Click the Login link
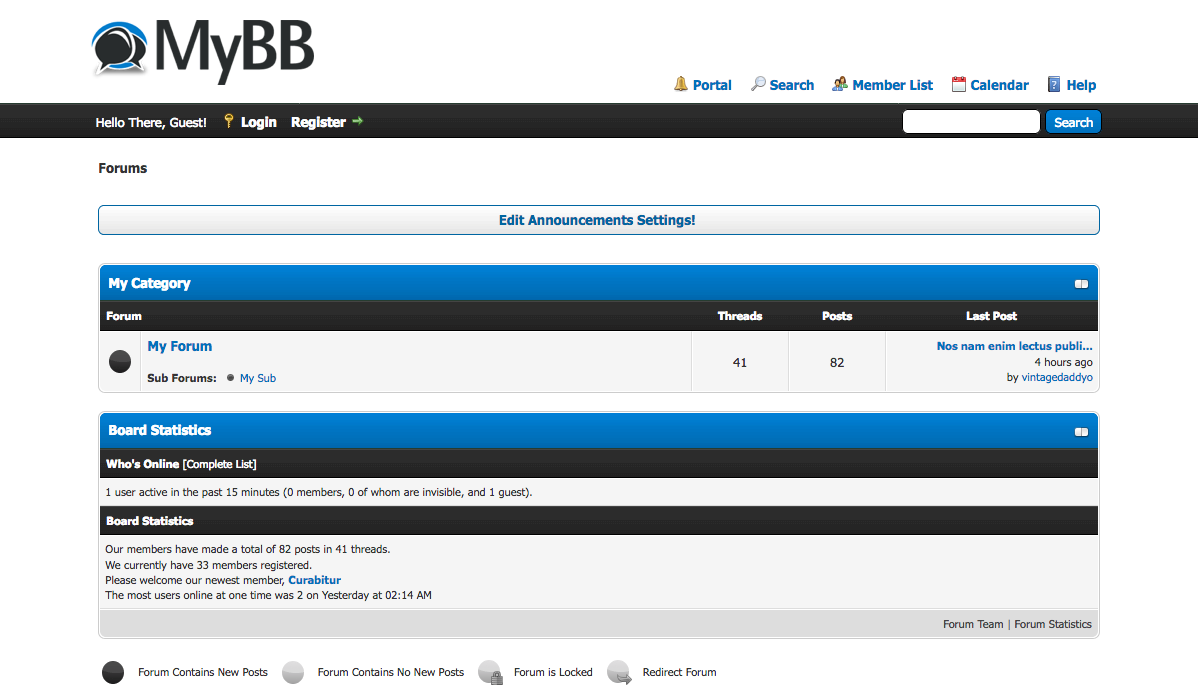1198x688 pixels. tap(258, 122)
